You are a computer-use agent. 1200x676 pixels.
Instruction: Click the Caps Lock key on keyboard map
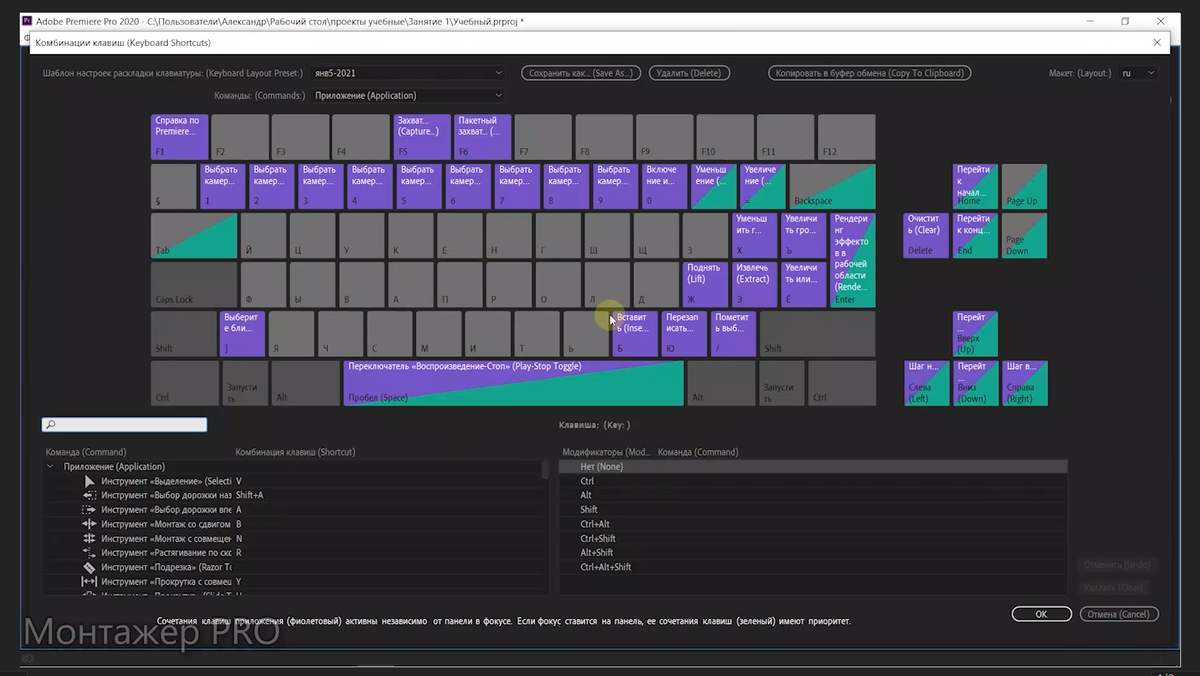pyautogui.click(x=194, y=284)
